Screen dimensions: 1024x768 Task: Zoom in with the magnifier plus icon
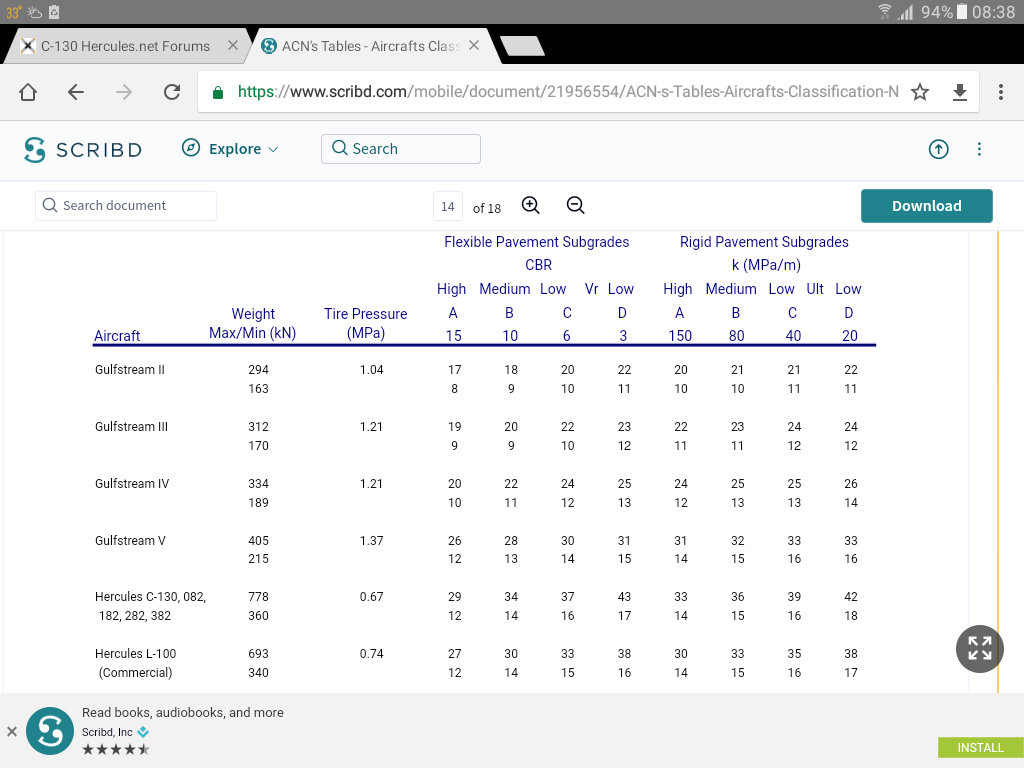click(x=531, y=206)
